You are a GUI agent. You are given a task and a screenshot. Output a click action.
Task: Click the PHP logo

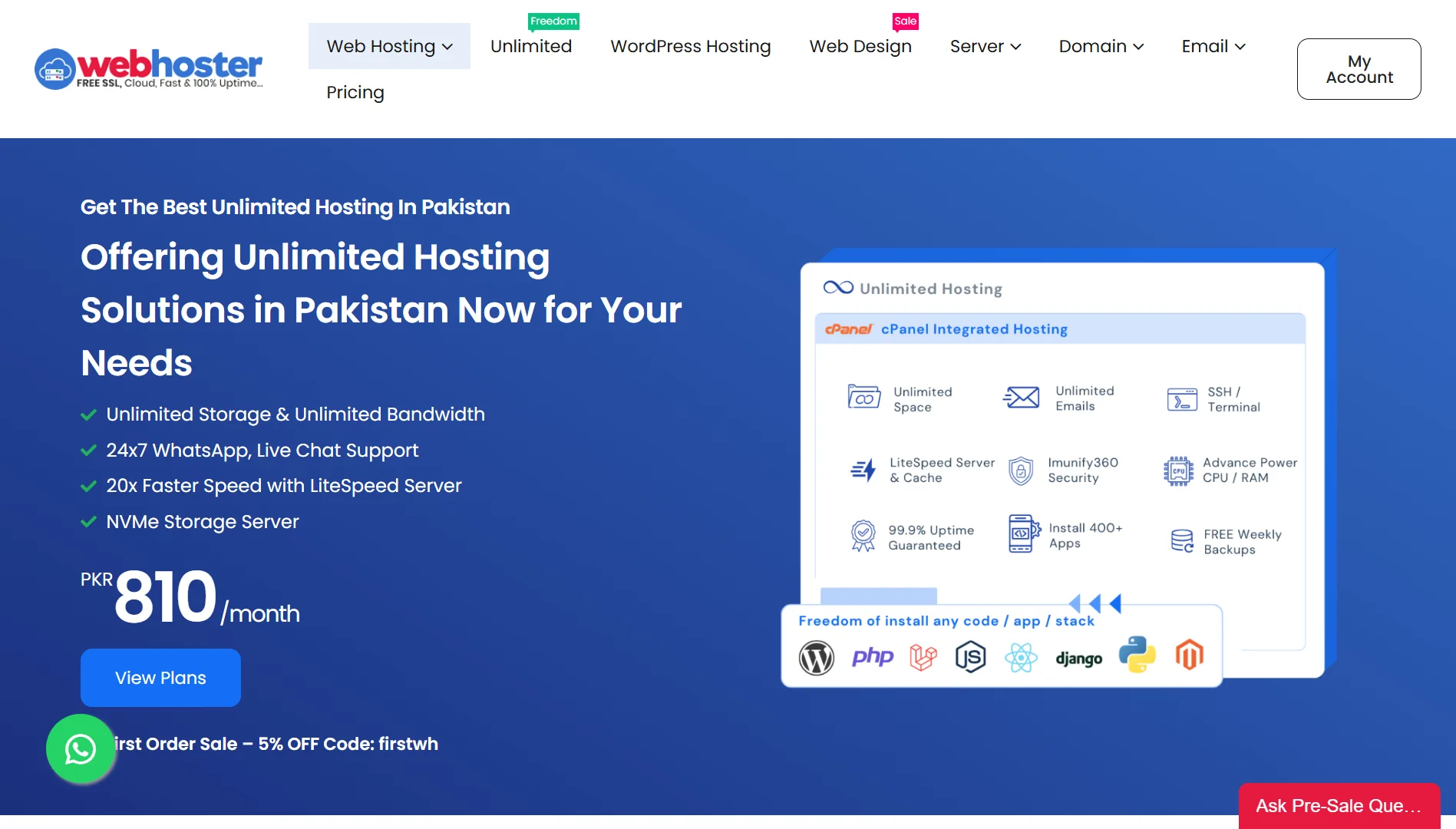tap(873, 657)
